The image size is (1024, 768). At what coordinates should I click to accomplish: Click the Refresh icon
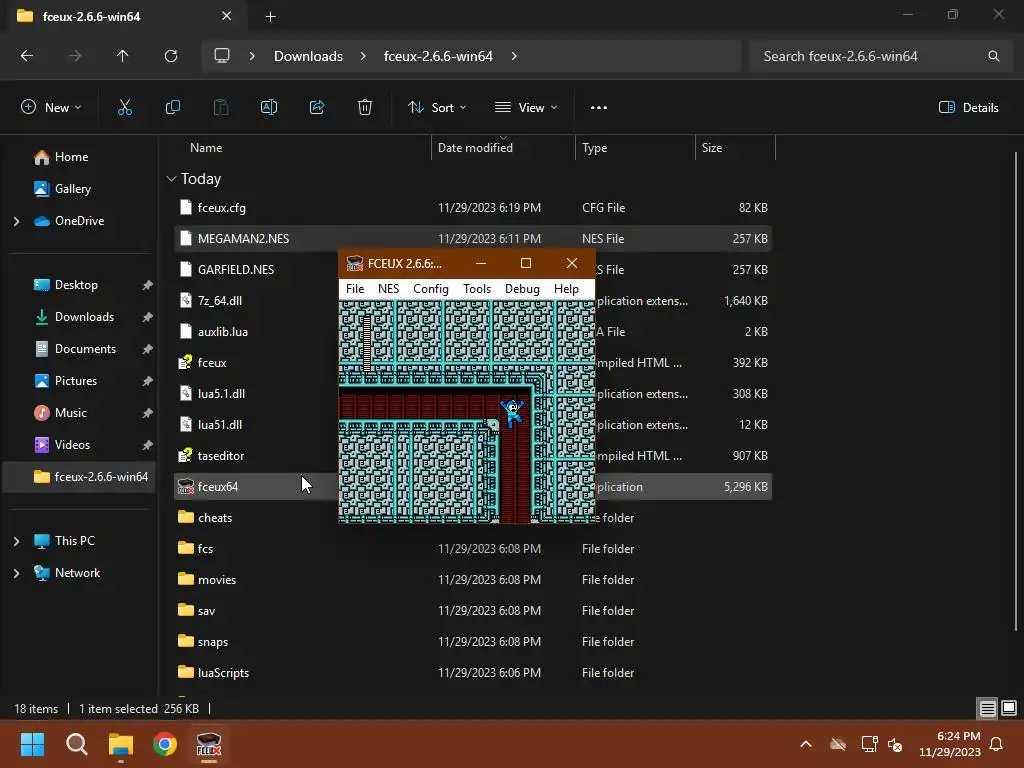[x=171, y=56]
